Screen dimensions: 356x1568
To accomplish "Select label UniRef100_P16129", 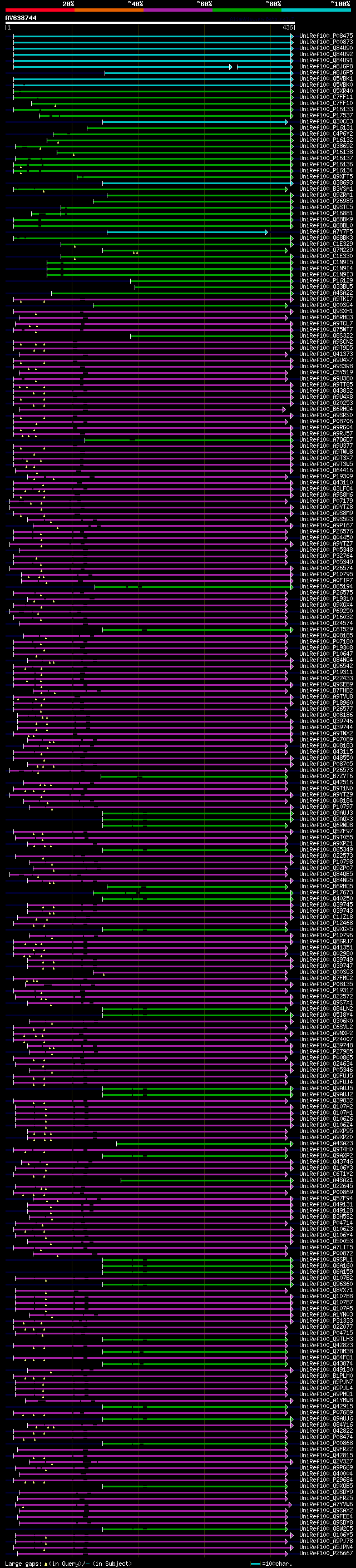I will (x=326, y=280).
